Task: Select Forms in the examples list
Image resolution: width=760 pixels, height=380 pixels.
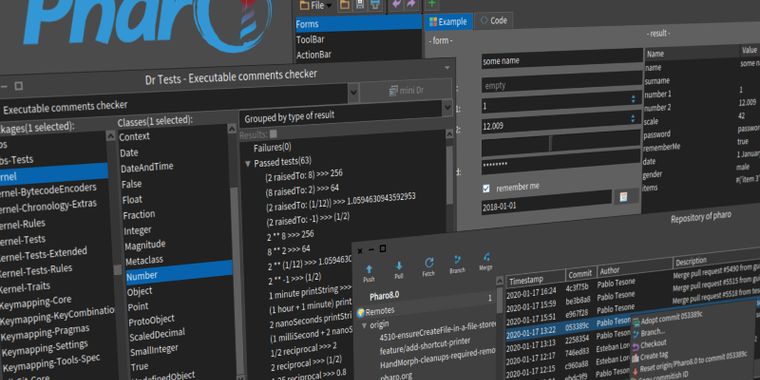Action: (x=359, y=23)
